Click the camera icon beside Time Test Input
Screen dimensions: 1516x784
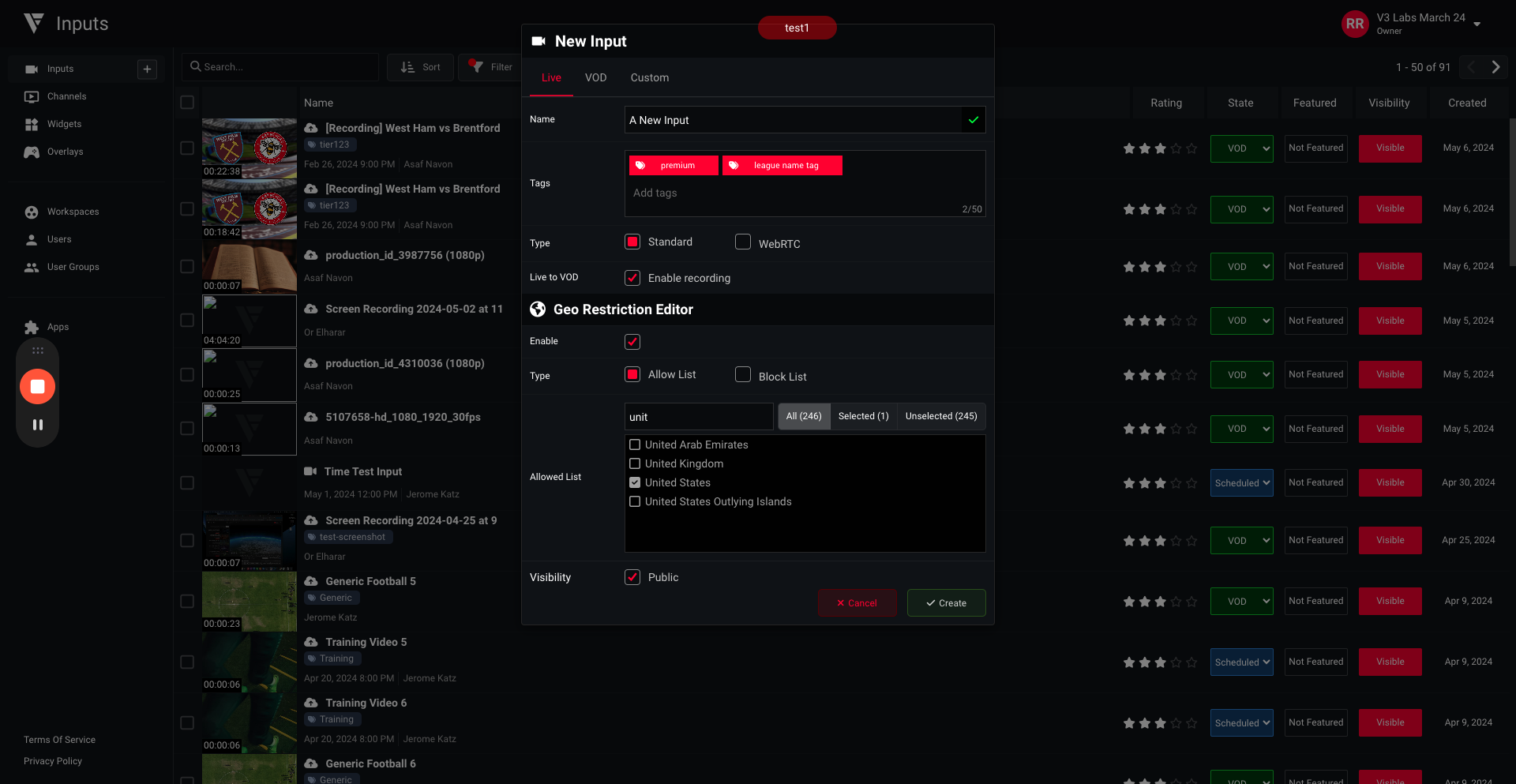(310, 471)
